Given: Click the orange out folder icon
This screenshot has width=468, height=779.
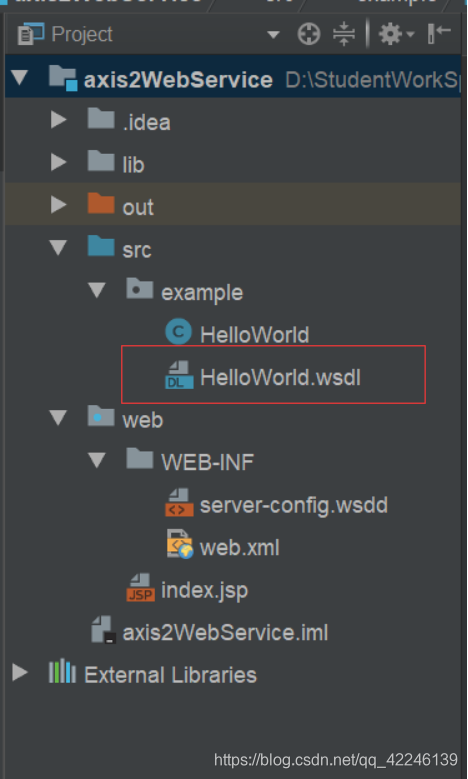Looking at the screenshot, I should [101, 203].
